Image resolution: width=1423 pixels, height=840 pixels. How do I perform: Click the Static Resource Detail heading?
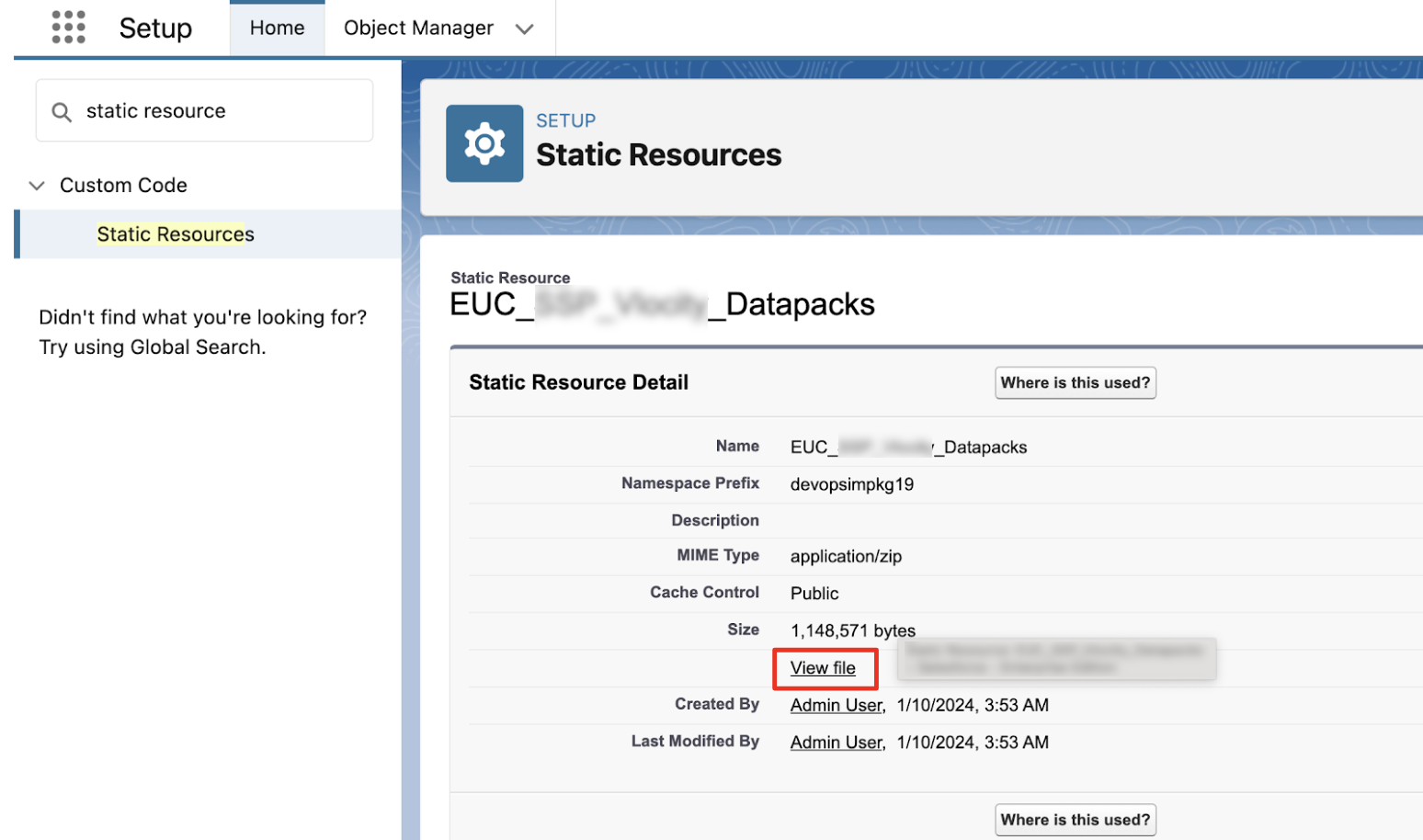click(578, 382)
